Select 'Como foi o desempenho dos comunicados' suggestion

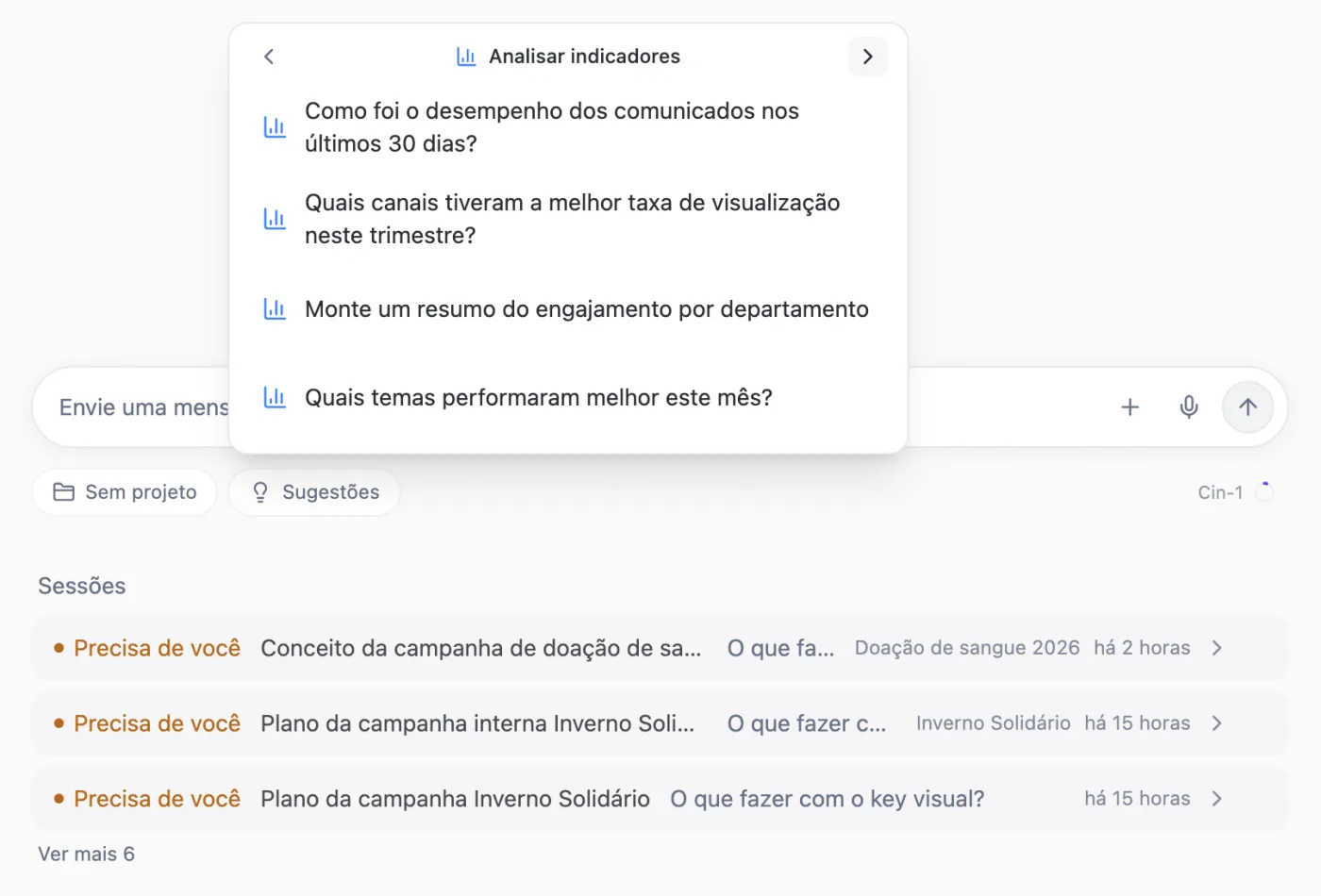click(x=568, y=127)
